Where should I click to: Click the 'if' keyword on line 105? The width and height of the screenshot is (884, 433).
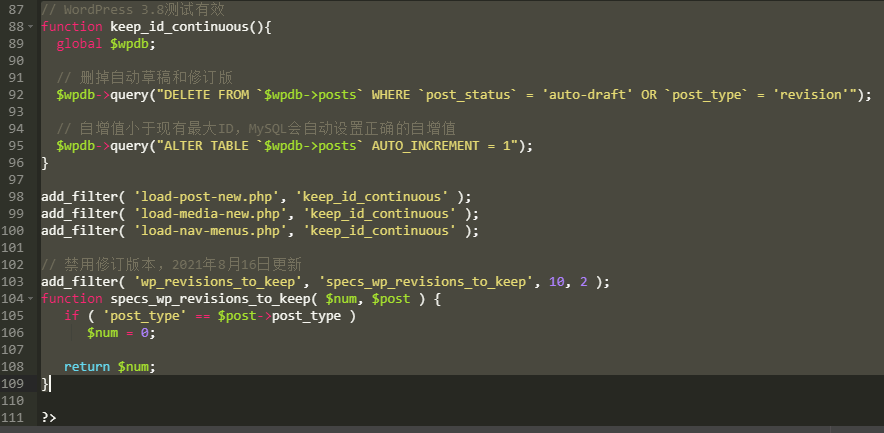(x=72, y=316)
